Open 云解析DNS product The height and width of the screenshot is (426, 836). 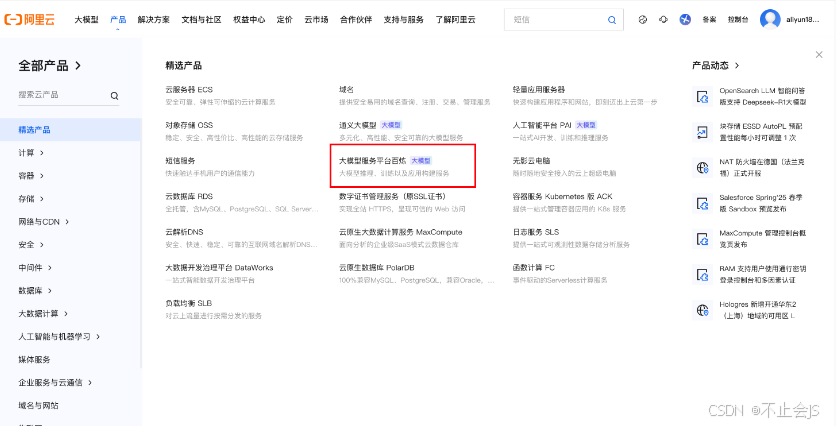coord(184,232)
